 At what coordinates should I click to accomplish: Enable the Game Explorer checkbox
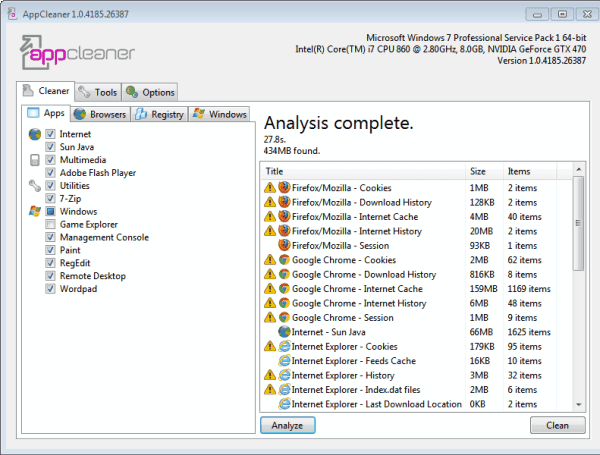click(x=50, y=225)
